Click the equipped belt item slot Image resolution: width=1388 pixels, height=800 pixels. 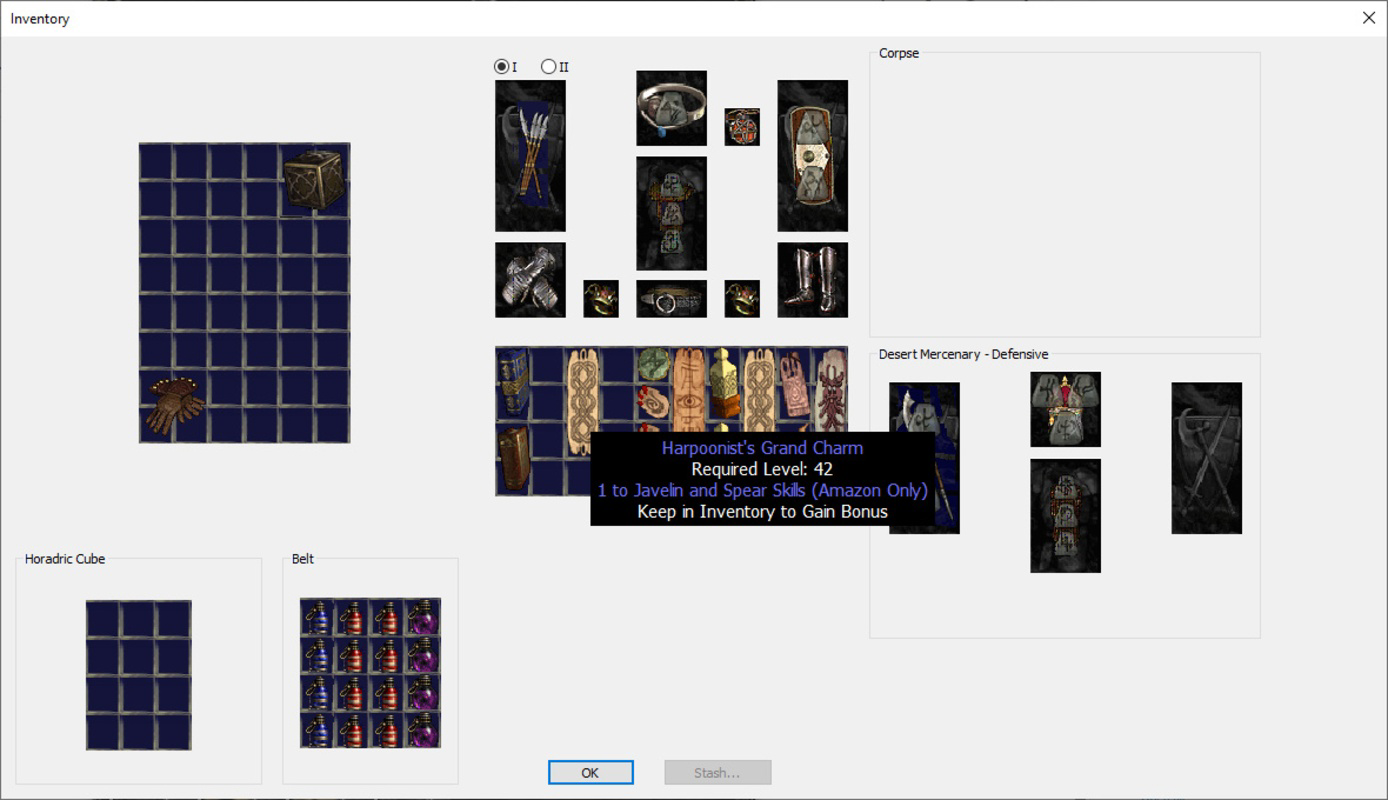(x=671, y=299)
